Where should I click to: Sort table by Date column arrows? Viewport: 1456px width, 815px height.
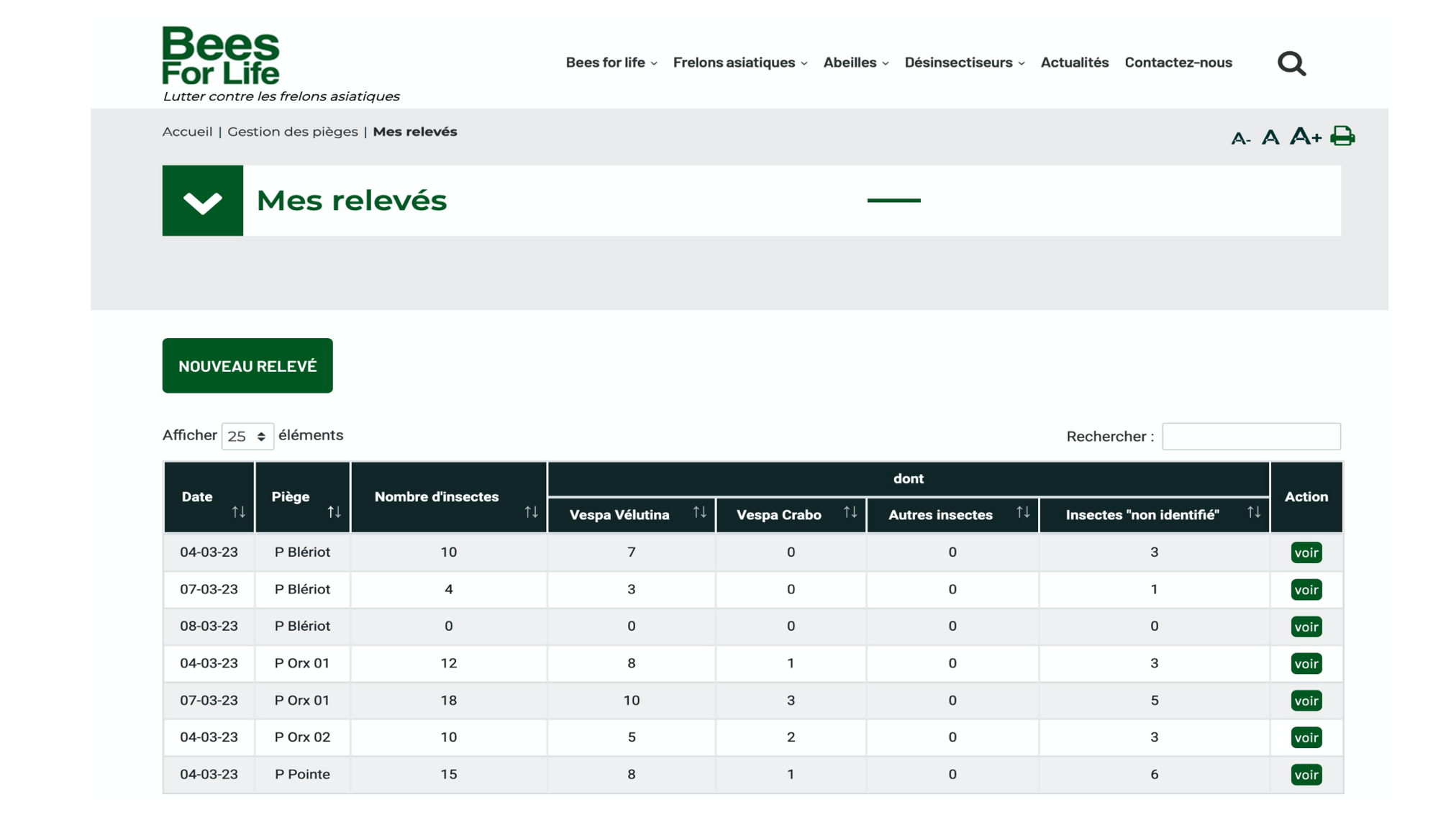[x=239, y=511]
